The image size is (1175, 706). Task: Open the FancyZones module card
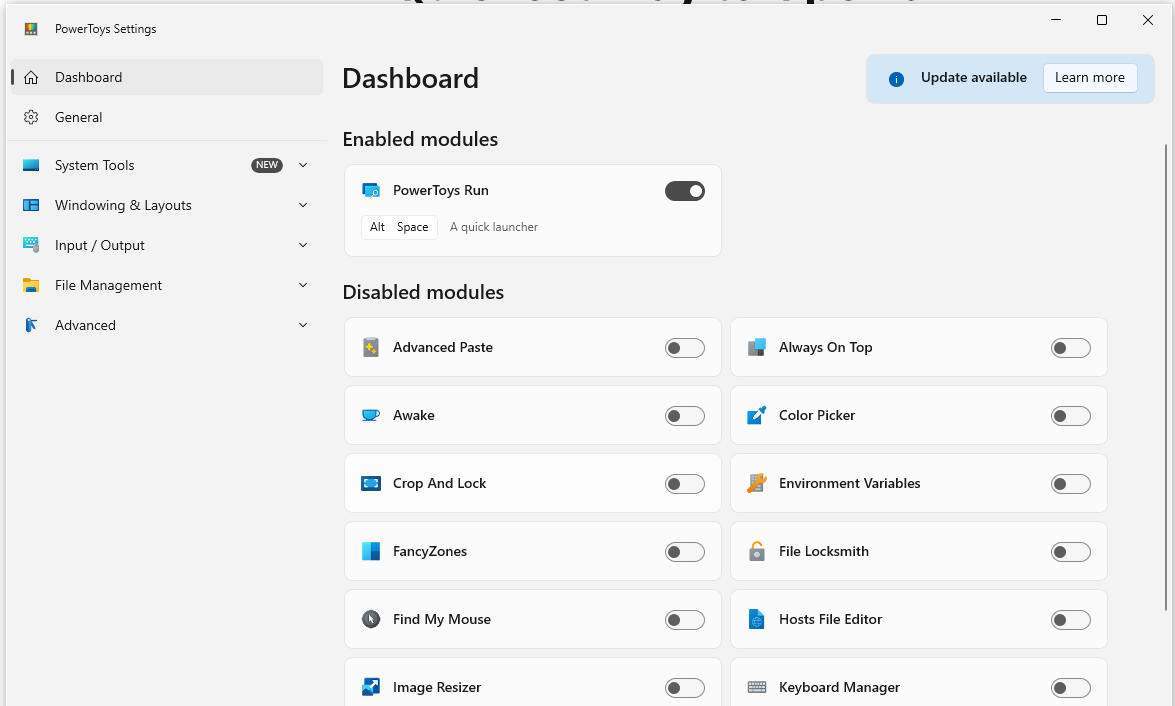point(533,552)
